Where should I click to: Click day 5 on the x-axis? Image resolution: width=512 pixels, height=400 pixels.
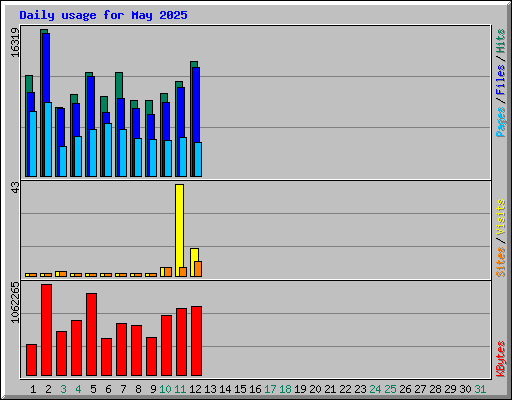[93, 389]
